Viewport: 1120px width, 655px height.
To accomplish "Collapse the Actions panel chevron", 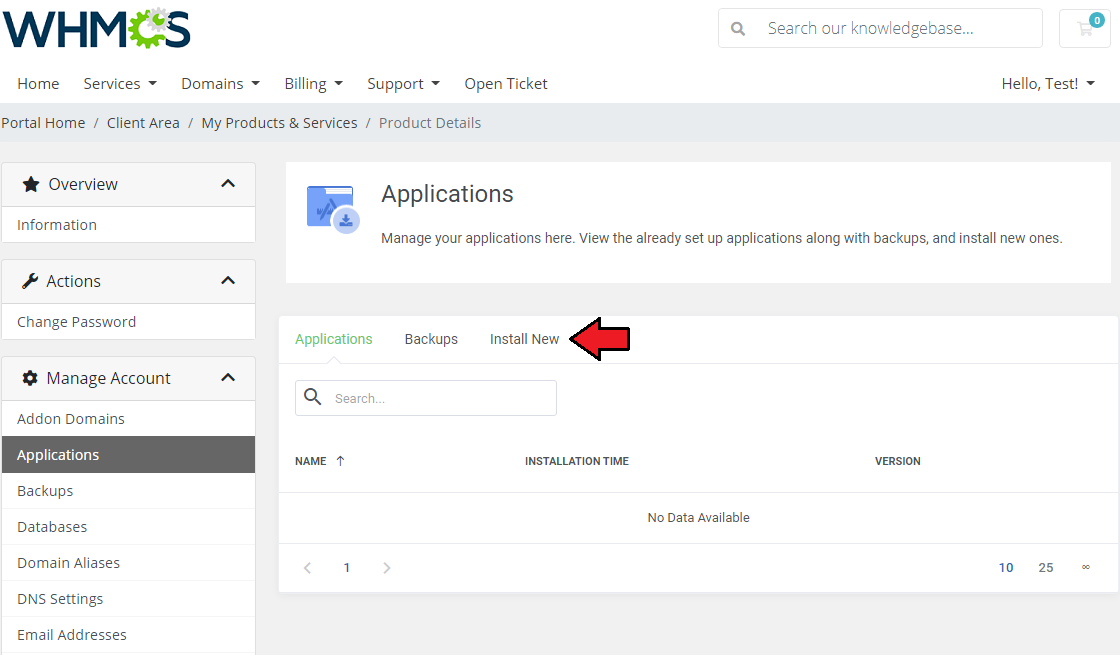I will (x=228, y=281).
